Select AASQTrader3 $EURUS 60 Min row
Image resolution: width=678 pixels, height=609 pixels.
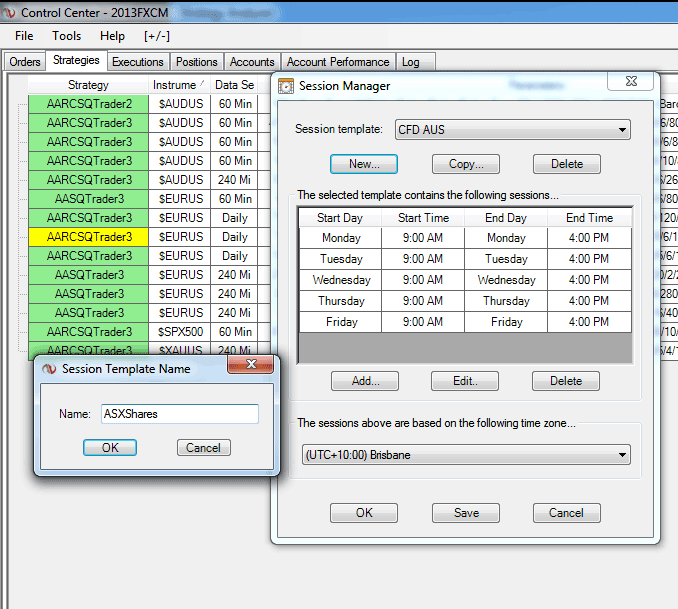tap(147, 199)
